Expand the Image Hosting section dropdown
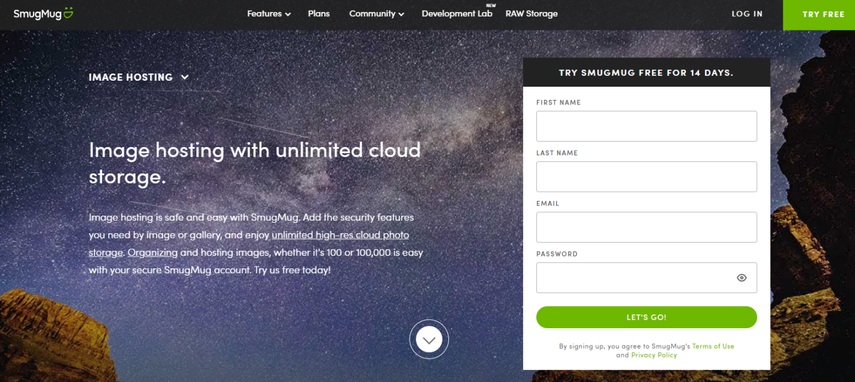 (x=139, y=77)
